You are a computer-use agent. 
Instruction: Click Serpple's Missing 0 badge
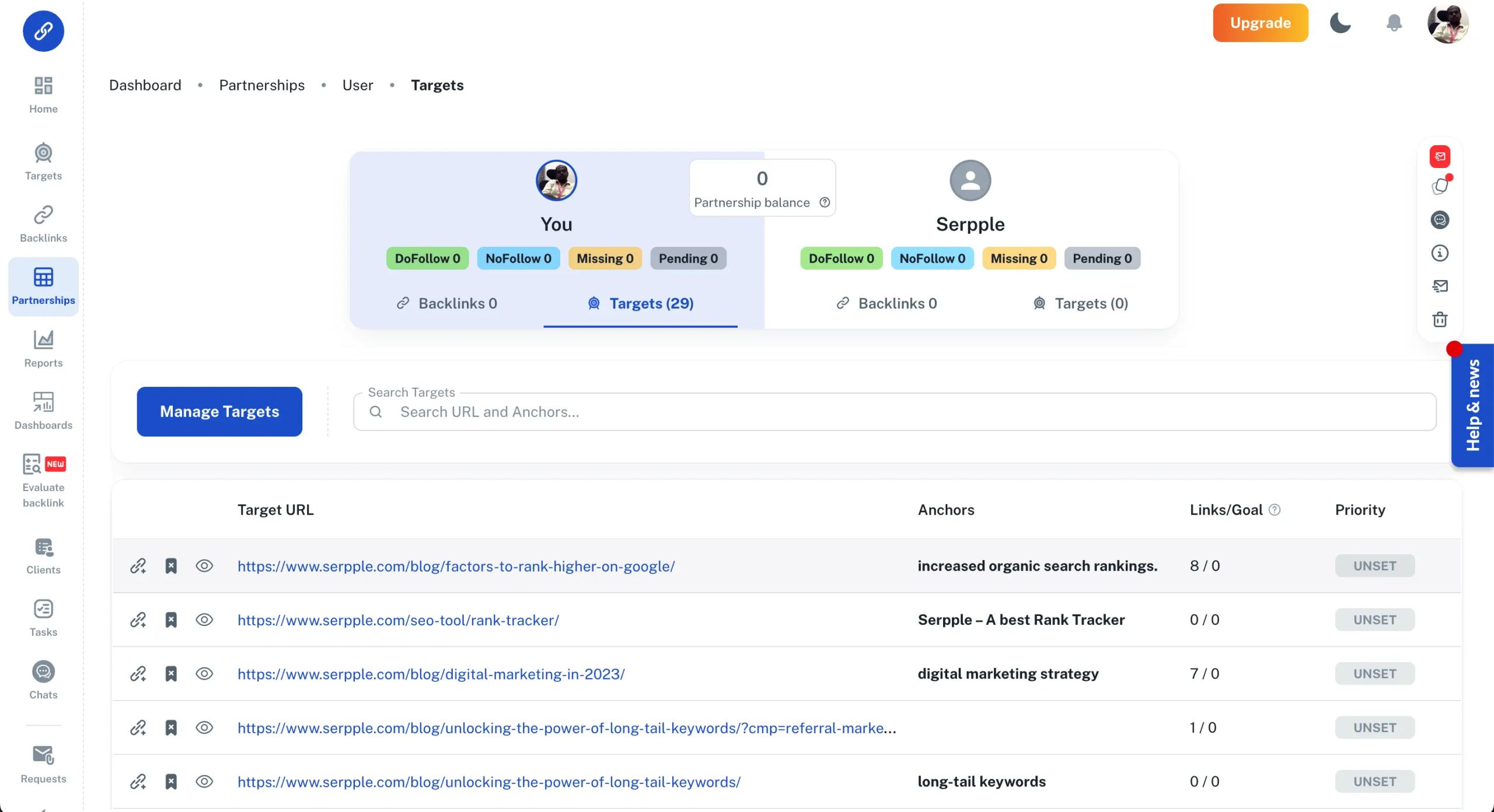[1019, 258]
